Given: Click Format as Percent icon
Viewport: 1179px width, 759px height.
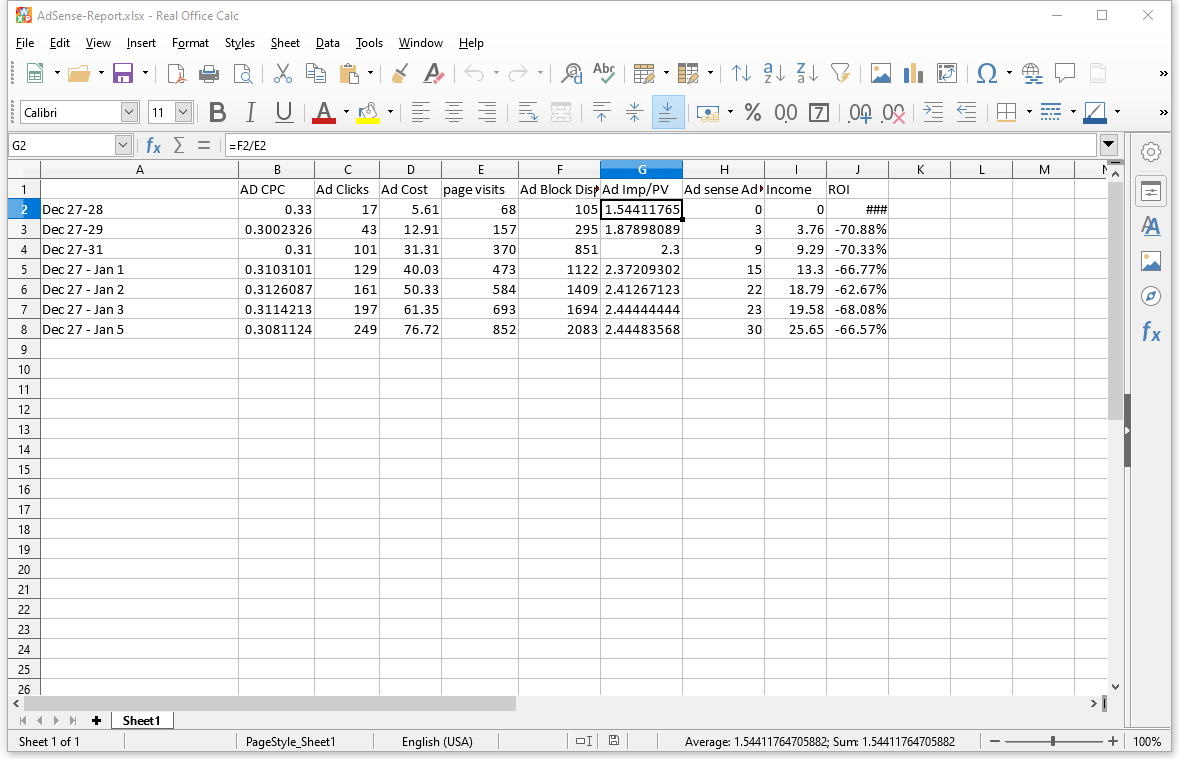Looking at the screenshot, I should coord(753,113).
